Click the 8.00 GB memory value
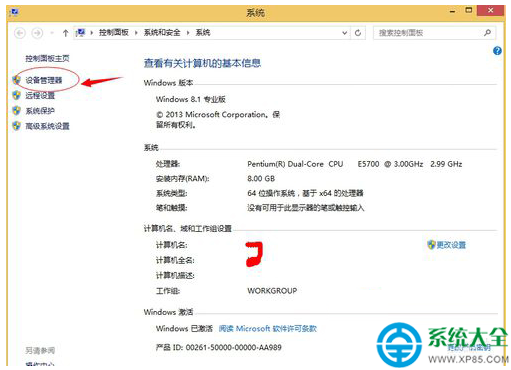Viewport: 511px width, 370px height. click(x=261, y=179)
